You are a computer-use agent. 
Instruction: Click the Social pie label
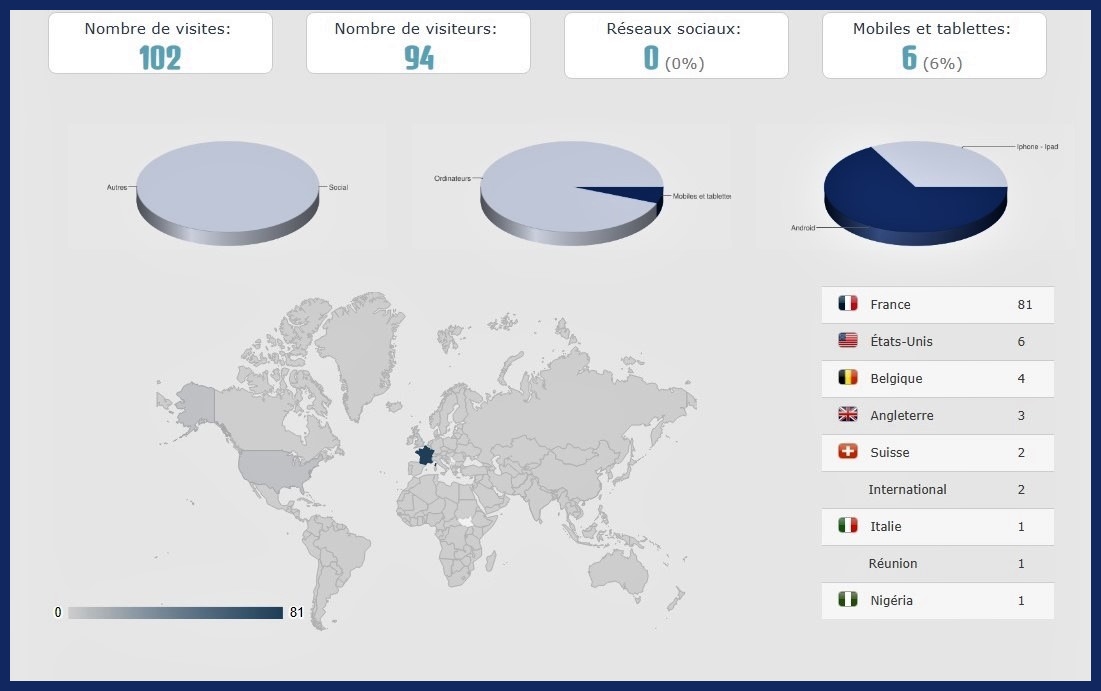click(x=338, y=187)
